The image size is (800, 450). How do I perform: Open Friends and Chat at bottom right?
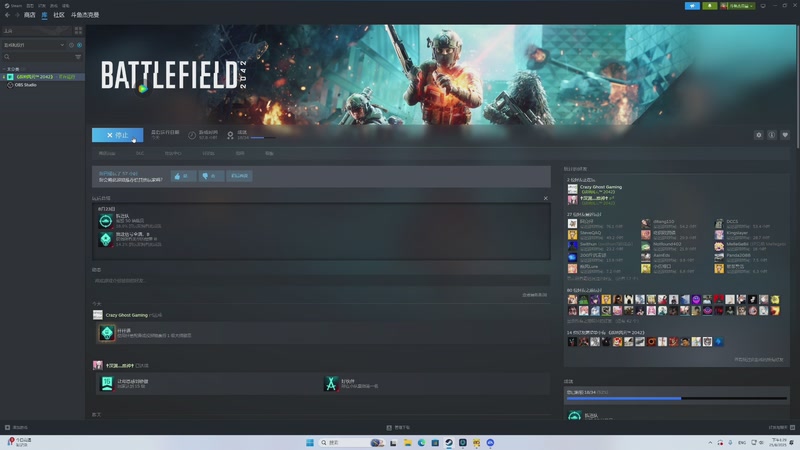[782, 428]
